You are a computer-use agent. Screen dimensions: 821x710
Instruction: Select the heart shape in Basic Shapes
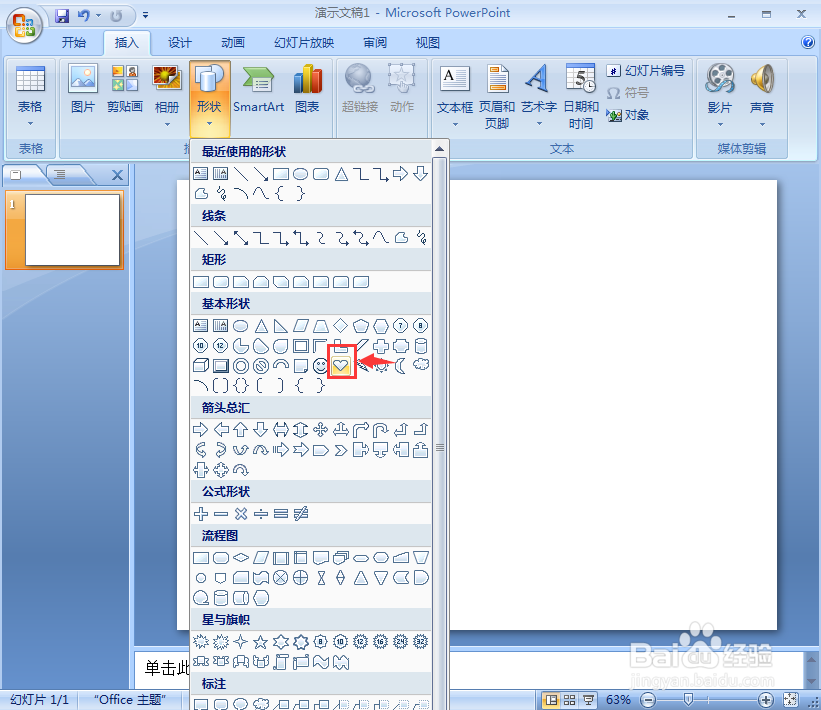point(341,365)
